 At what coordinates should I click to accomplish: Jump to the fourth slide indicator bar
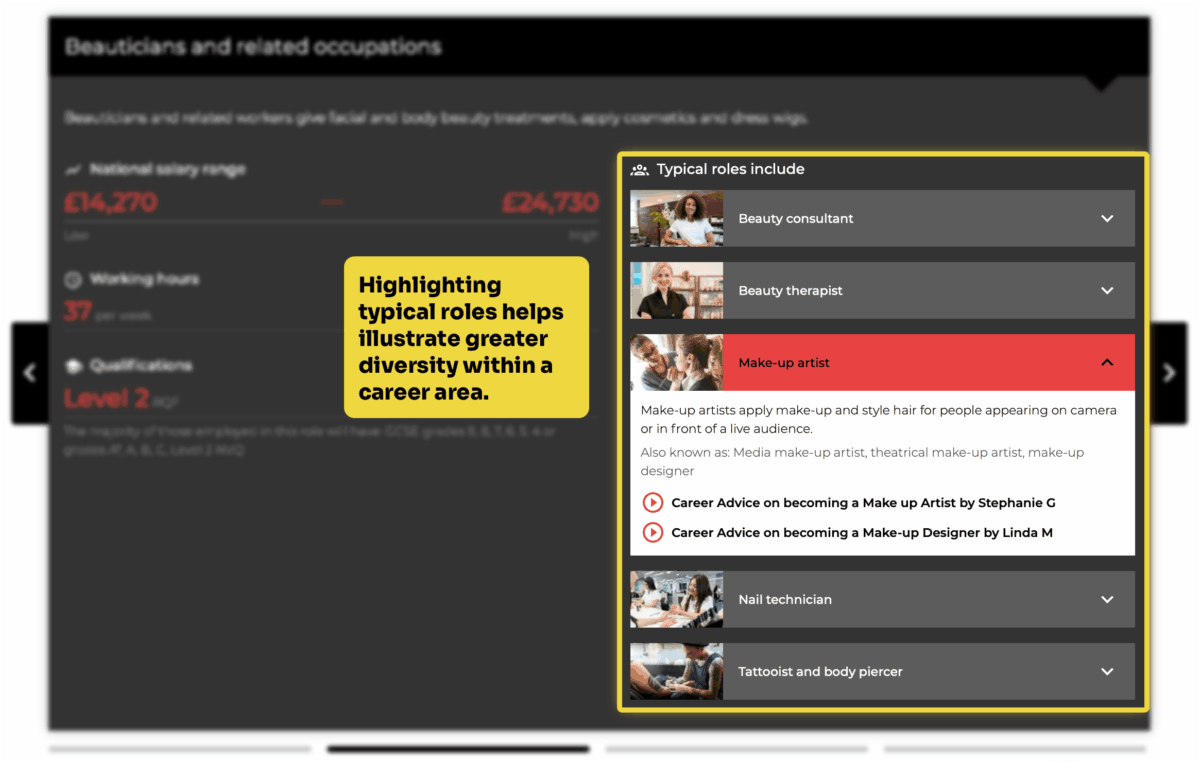tap(1014, 748)
